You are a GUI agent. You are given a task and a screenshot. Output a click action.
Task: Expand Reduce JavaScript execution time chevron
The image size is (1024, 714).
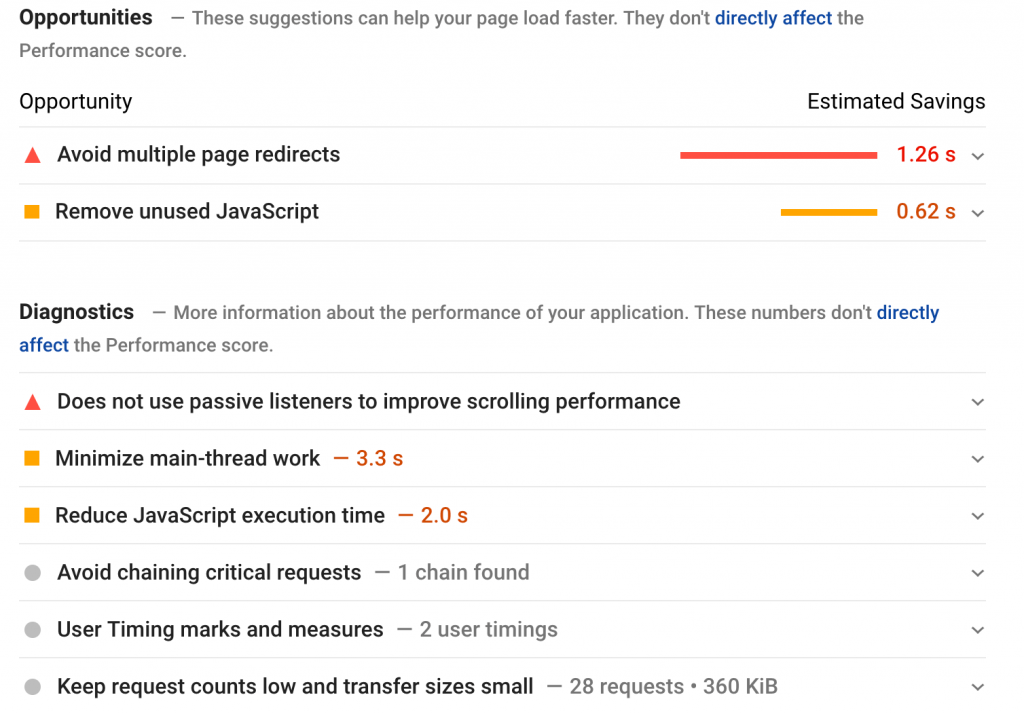(x=978, y=516)
